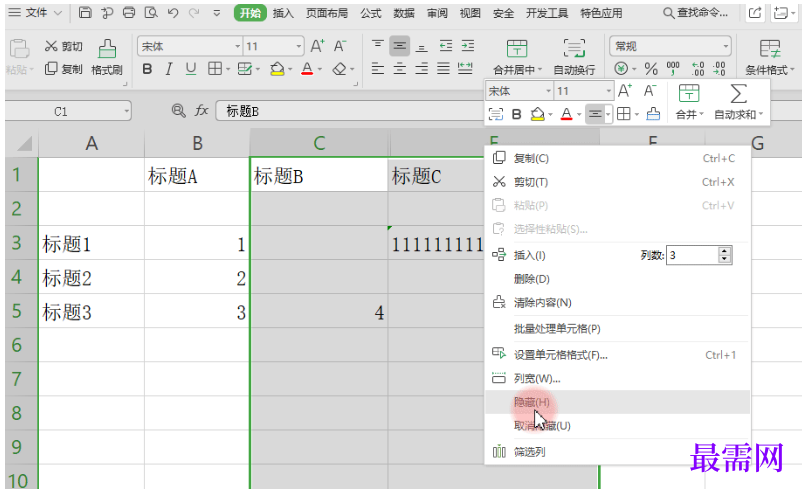
Task: Open the 文件 menu dropdown arrow
Action: coord(58,13)
